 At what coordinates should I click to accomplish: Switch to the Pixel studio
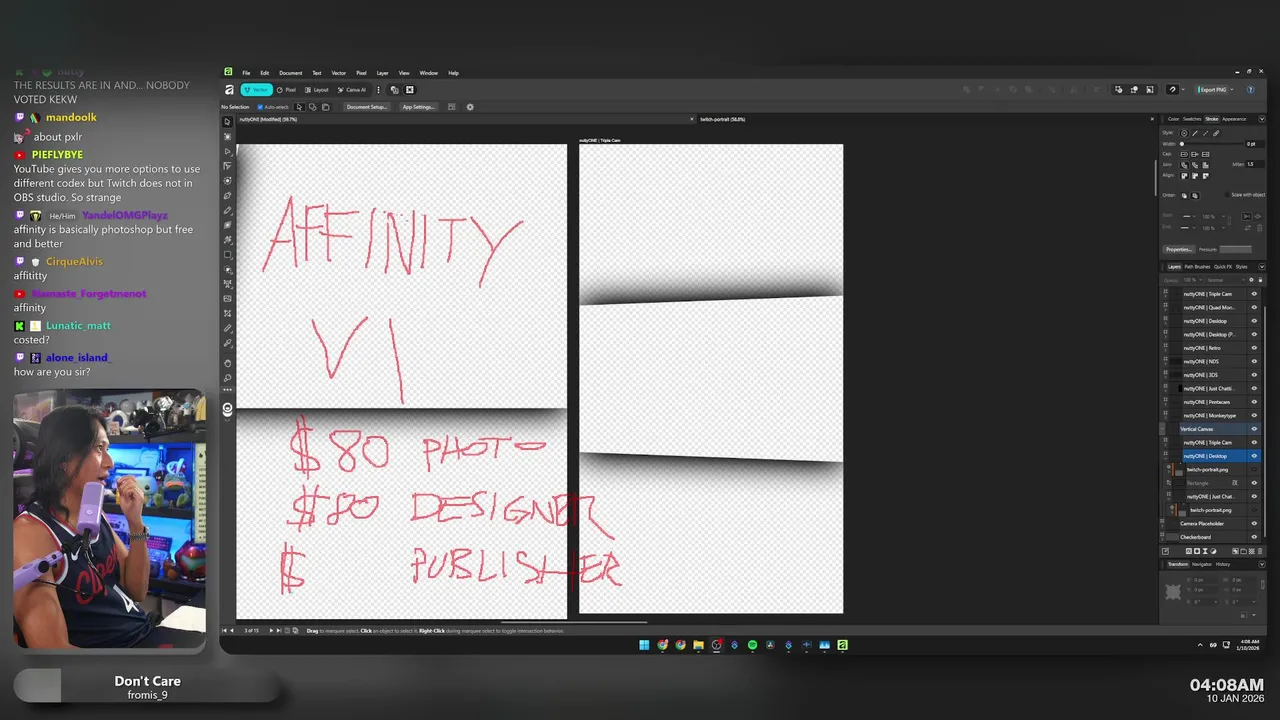[x=286, y=90]
